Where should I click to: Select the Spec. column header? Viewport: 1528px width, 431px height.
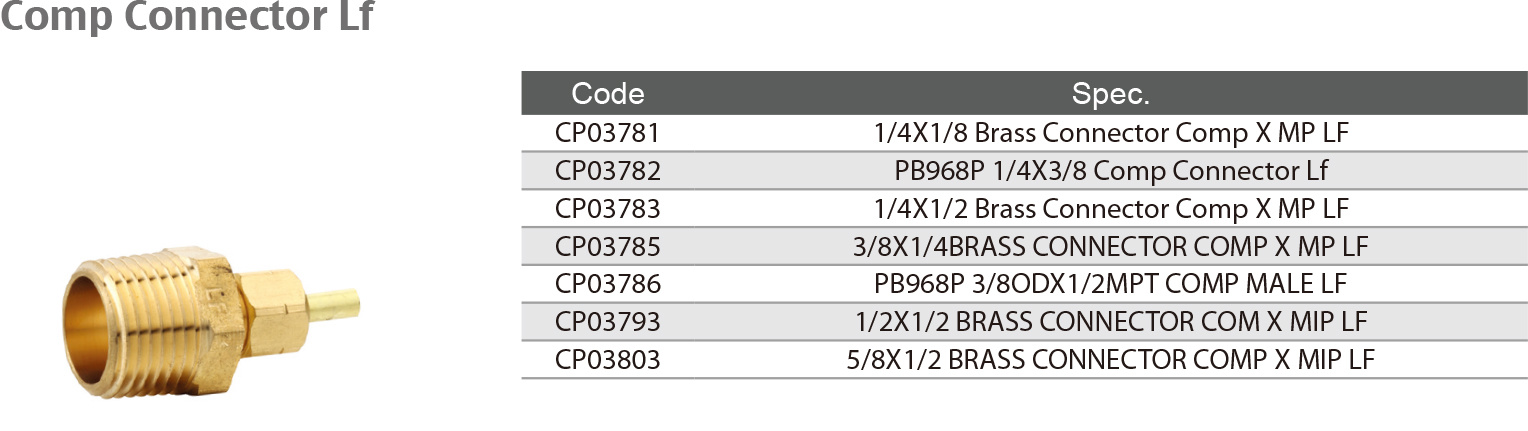(x=1111, y=94)
